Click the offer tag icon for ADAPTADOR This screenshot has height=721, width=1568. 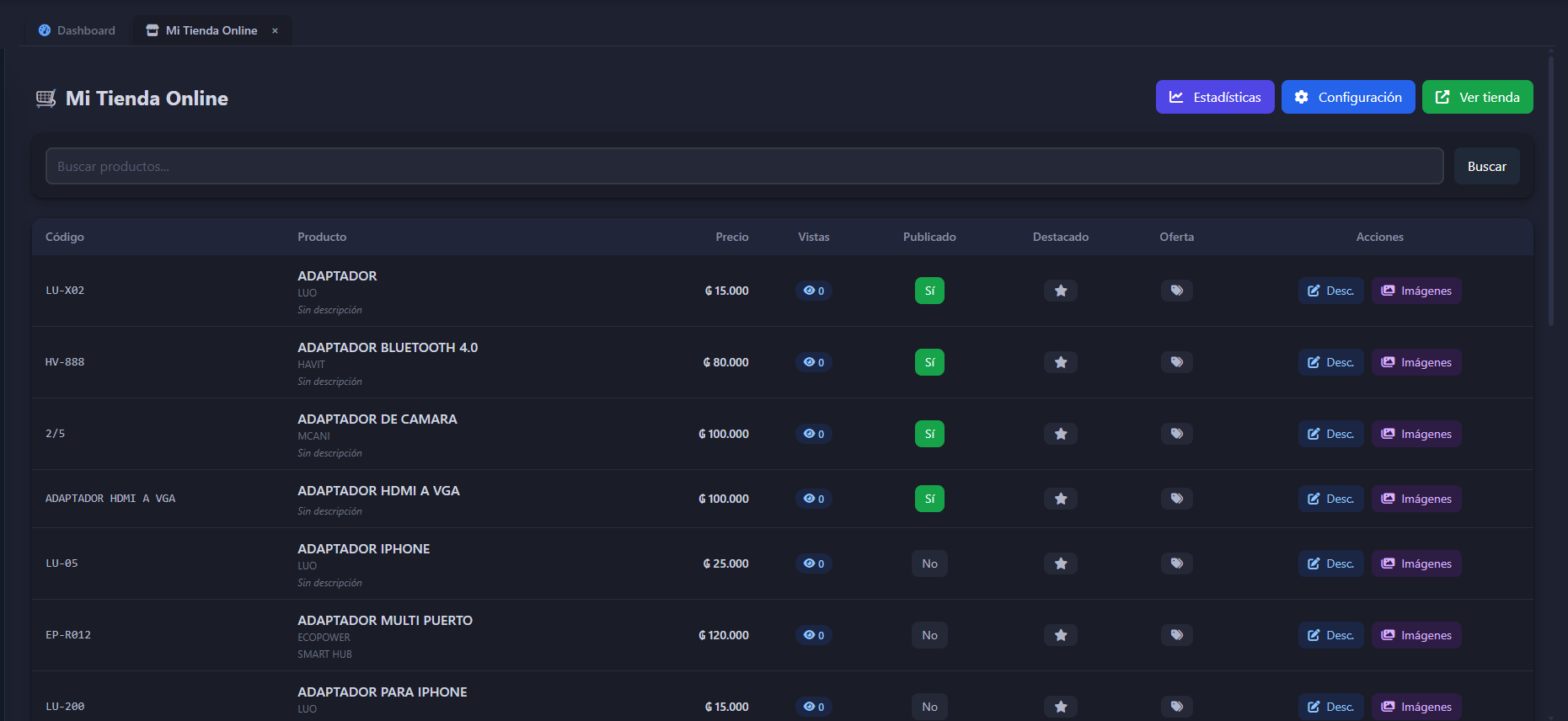(x=1177, y=291)
